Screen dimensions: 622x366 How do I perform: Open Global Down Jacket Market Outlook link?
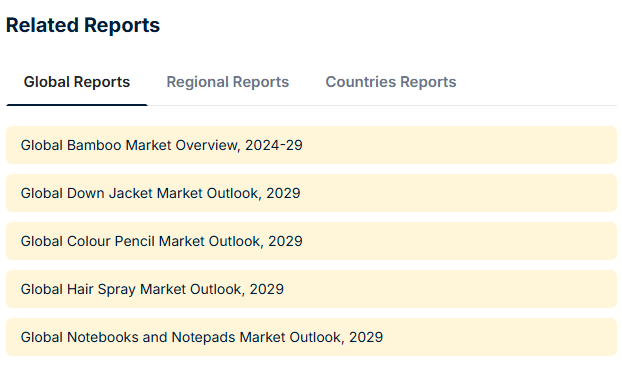tap(311, 193)
